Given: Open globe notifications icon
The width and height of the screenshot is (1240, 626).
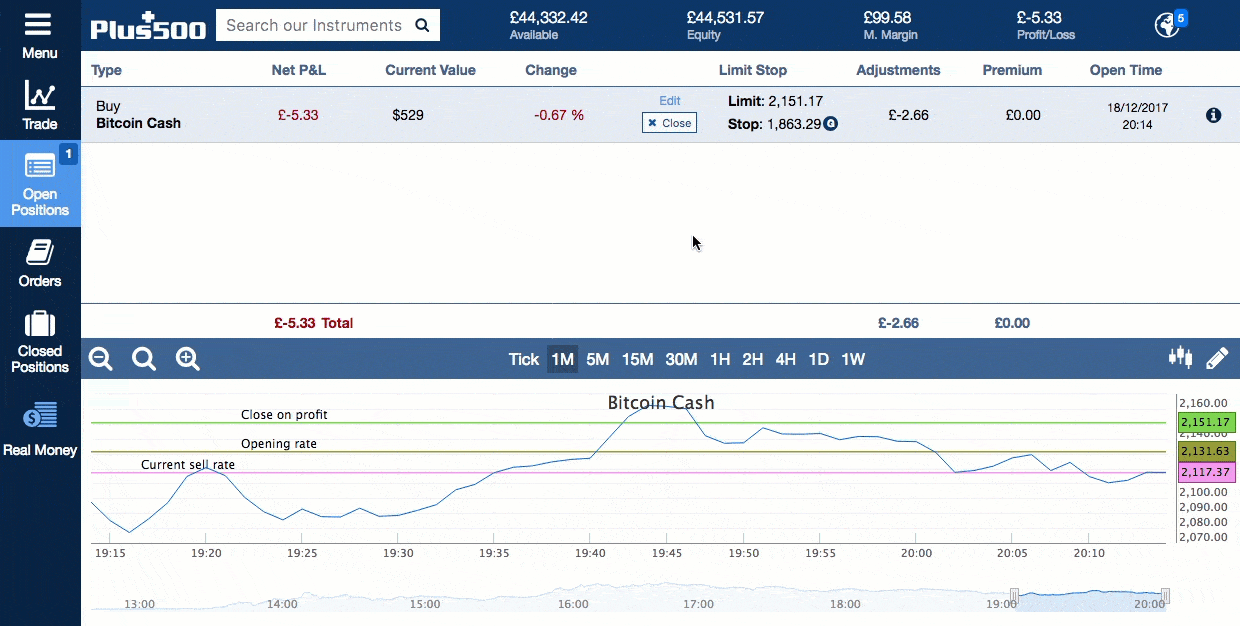Looking at the screenshot, I should pos(1167,25).
